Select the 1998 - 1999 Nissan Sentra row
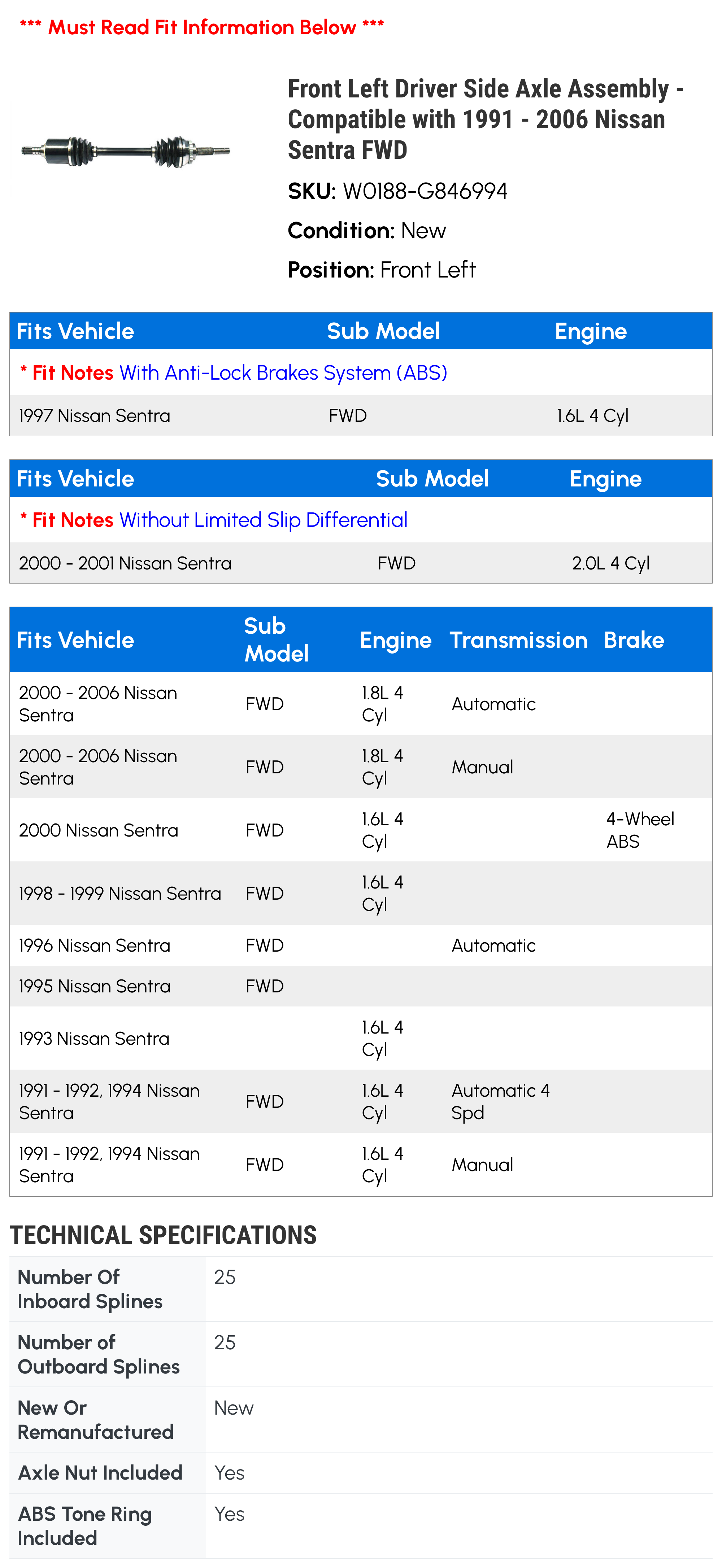Screen dimensions: 722x1568 click(361, 894)
